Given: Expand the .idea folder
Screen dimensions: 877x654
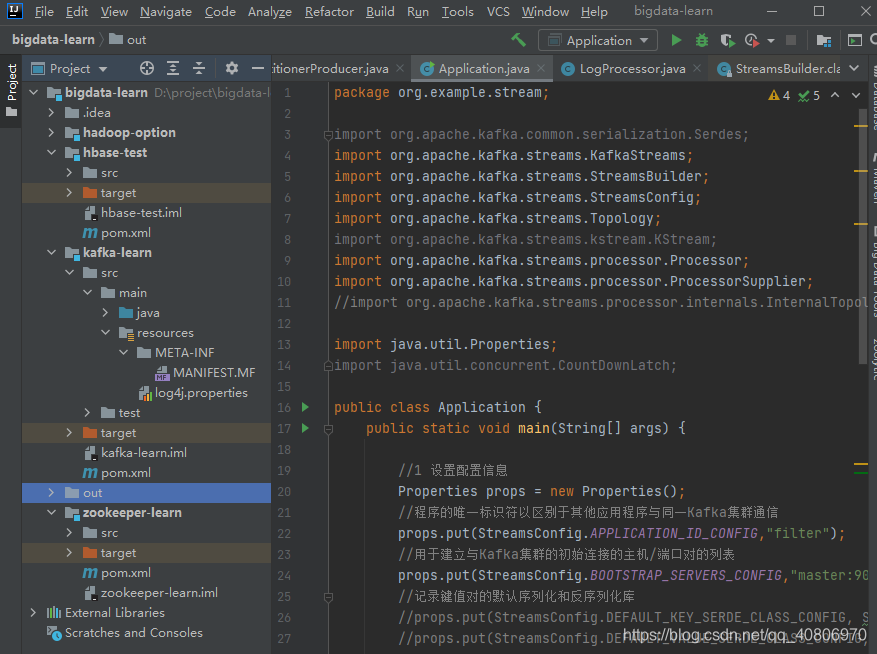Looking at the screenshot, I should (51, 112).
